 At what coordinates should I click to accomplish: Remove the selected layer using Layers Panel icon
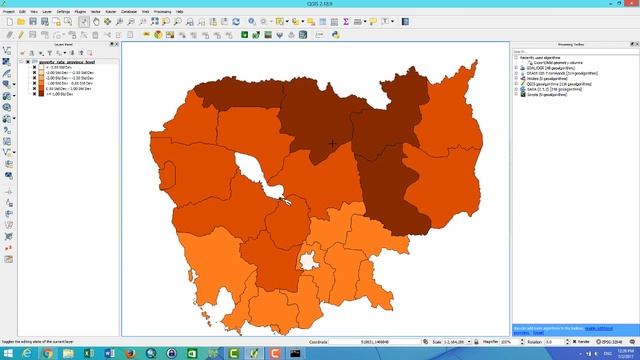coord(90,53)
